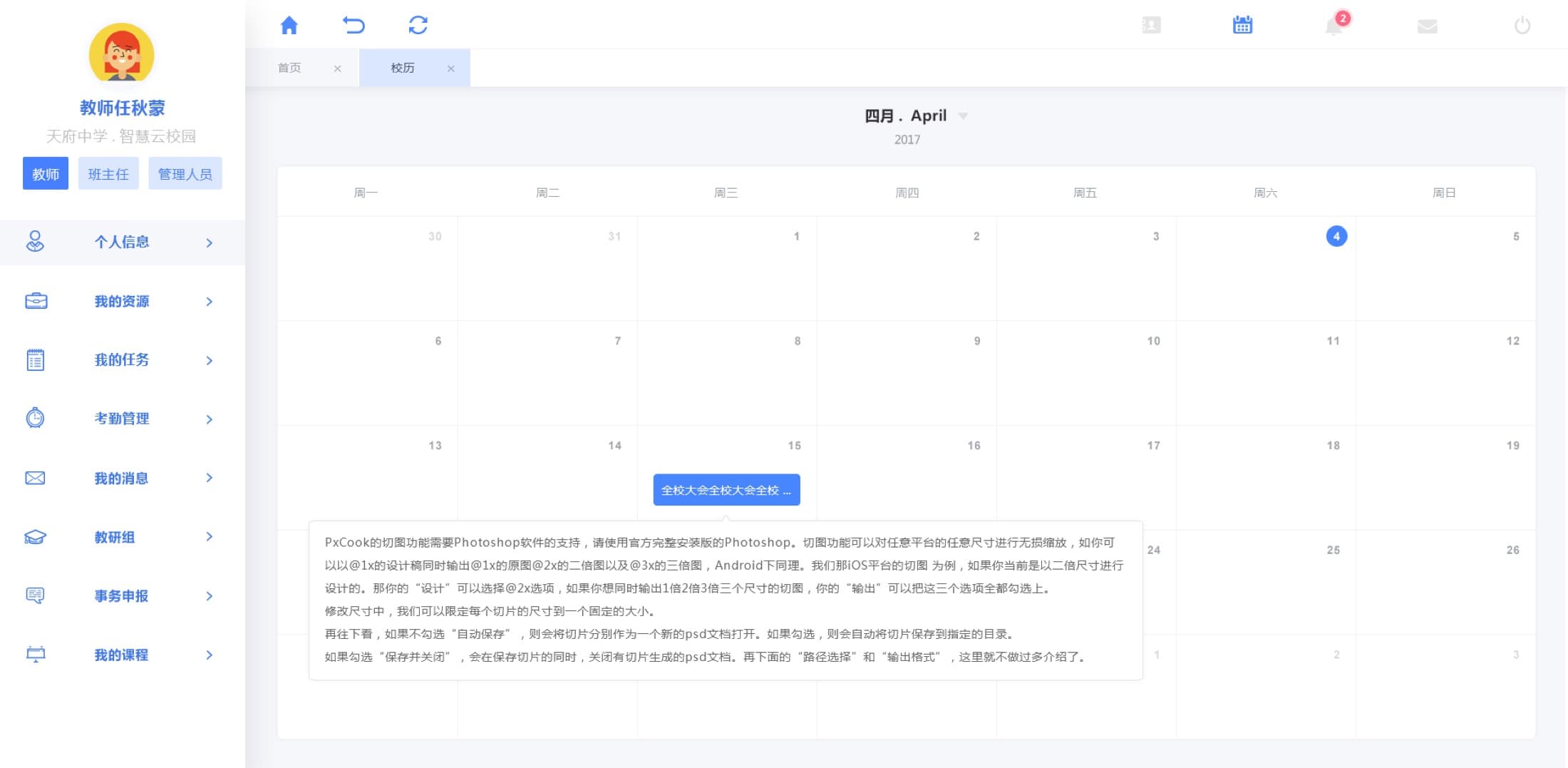Open the month dropdown arrow next to April

click(x=963, y=116)
